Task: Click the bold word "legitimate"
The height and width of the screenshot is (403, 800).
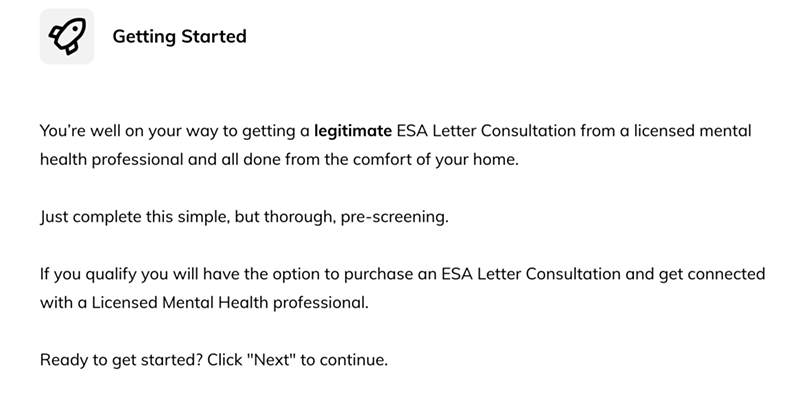Action: [x=353, y=131]
